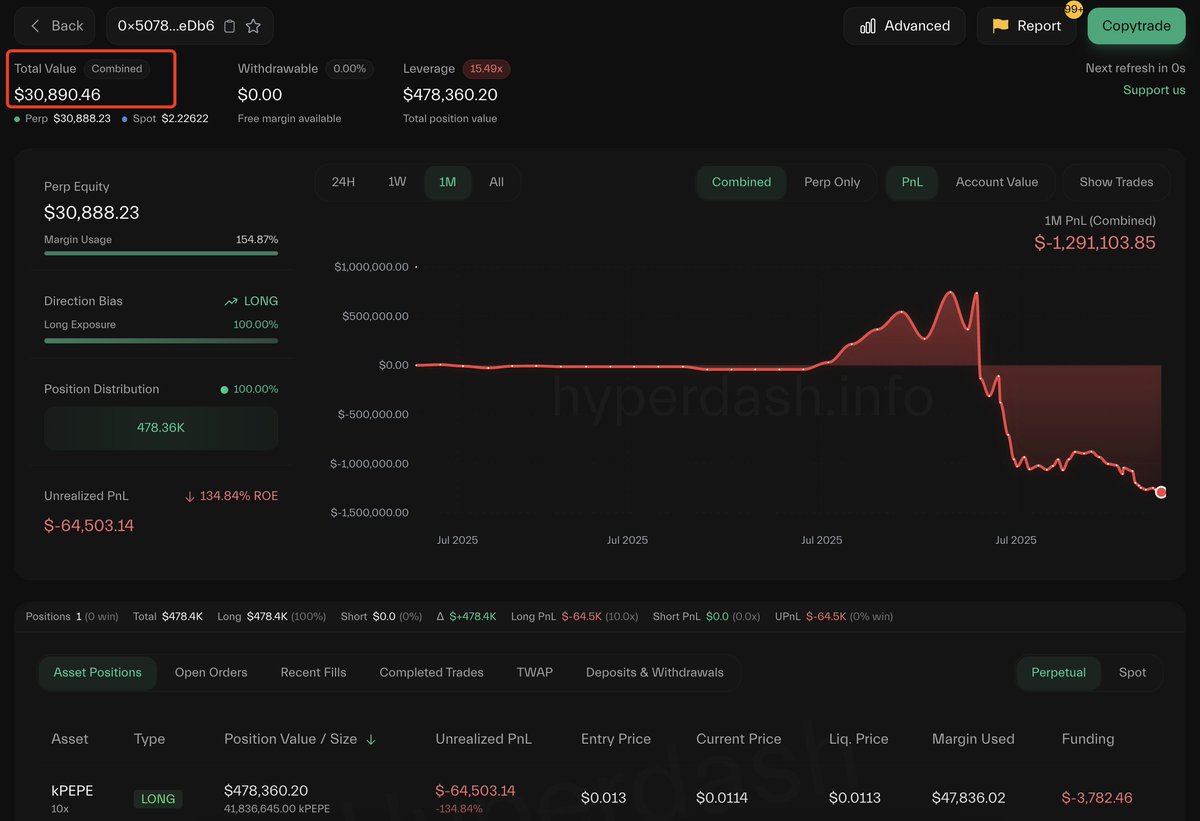The height and width of the screenshot is (821, 1200).
Task: Click the Total Value $30,890.46 amount
Action: click(x=58, y=95)
